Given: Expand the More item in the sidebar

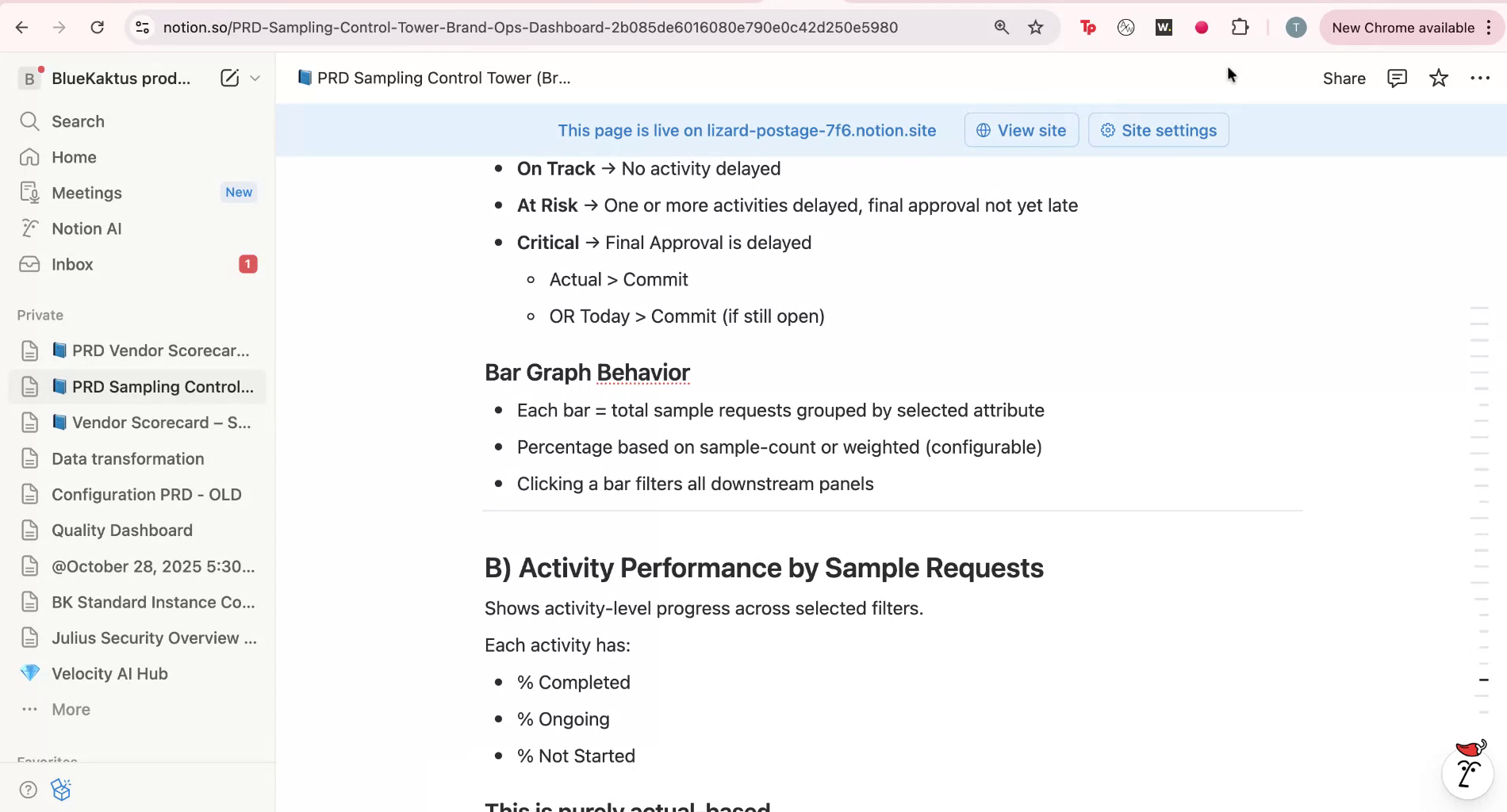Looking at the screenshot, I should (x=71, y=709).
